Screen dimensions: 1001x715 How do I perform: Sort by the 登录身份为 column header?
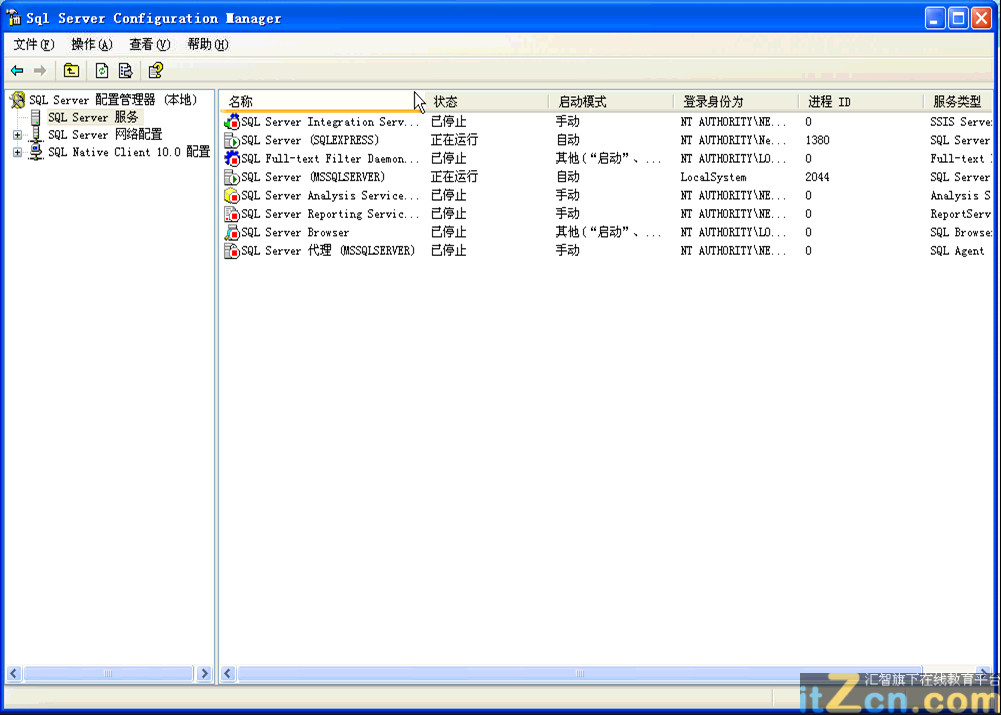click(736, 102)
